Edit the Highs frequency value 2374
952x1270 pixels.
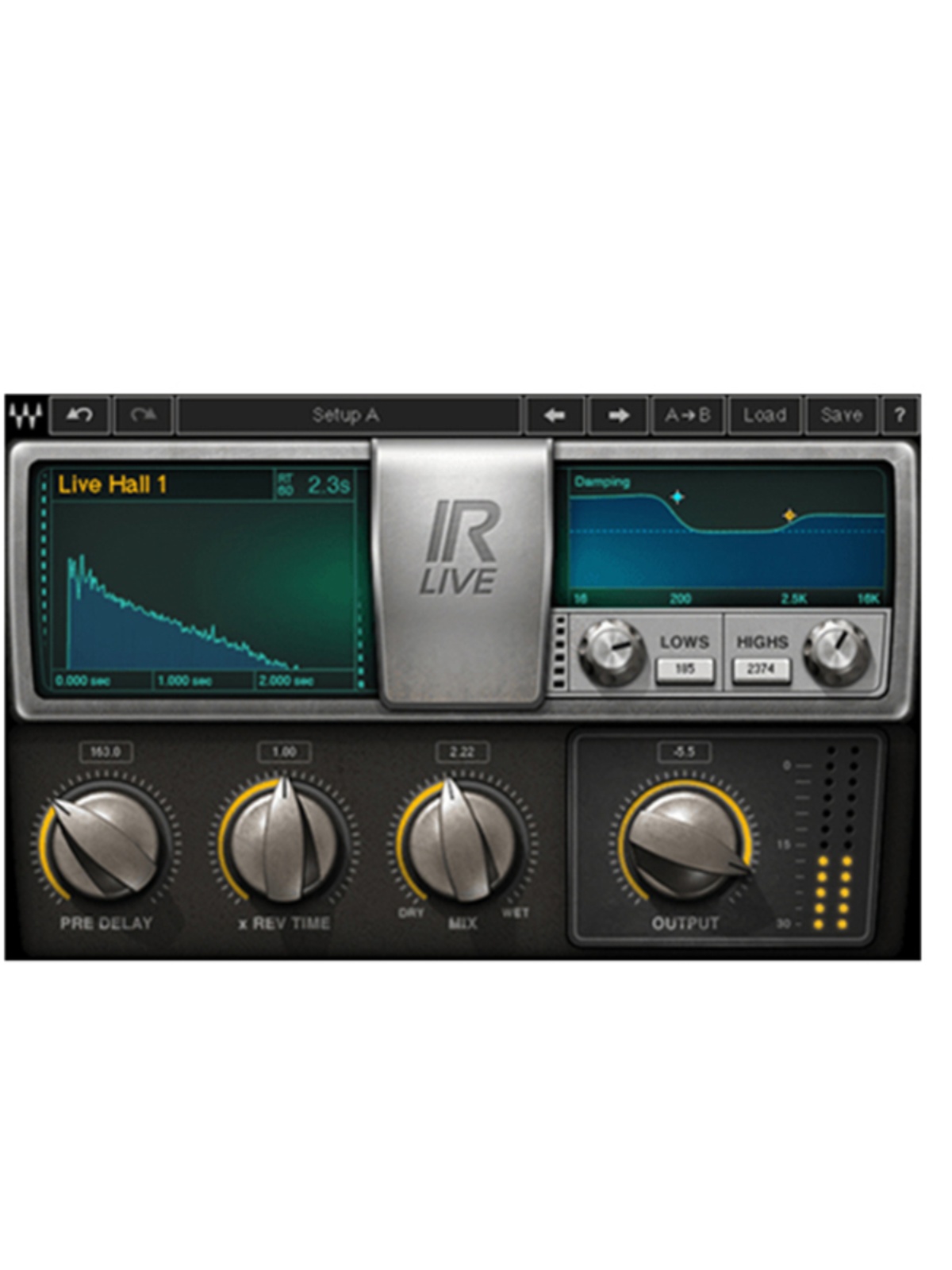tap(761, 669)
